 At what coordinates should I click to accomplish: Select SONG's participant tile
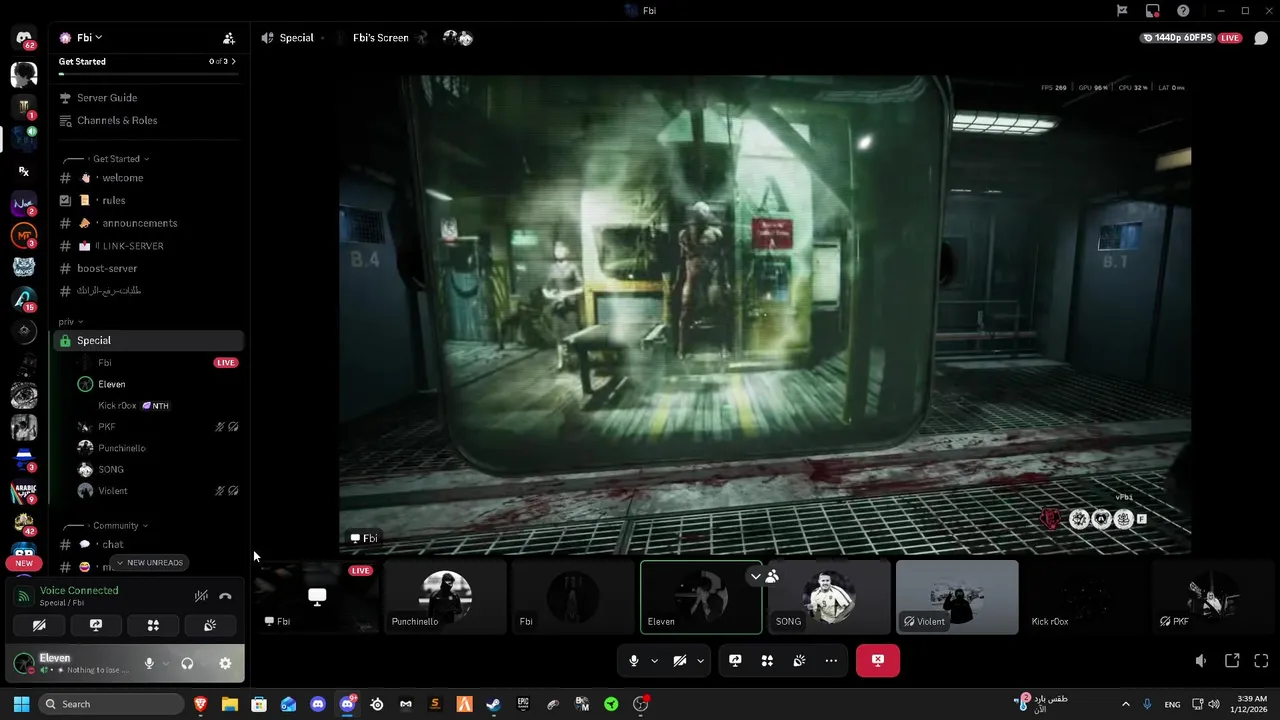point(829,597)
